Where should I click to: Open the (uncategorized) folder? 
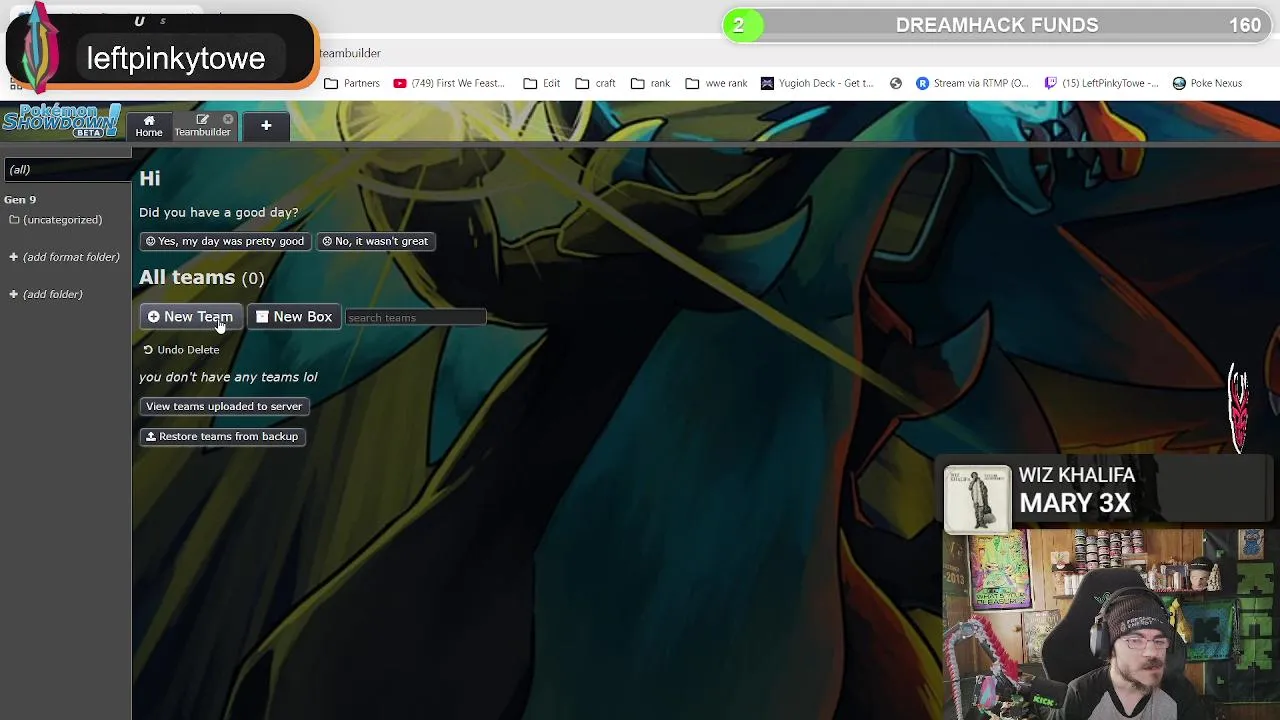point(56,220)
